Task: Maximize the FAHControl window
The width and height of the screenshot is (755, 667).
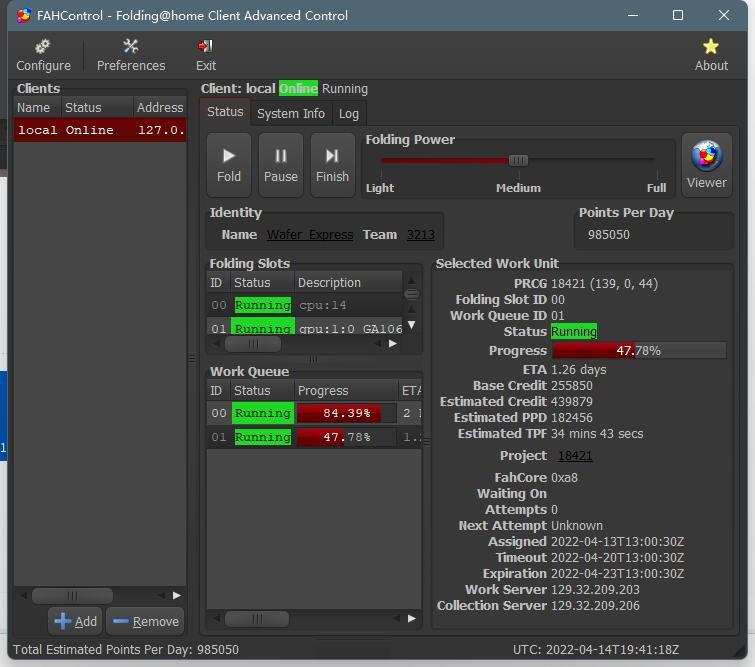Action: click(677, 15)
